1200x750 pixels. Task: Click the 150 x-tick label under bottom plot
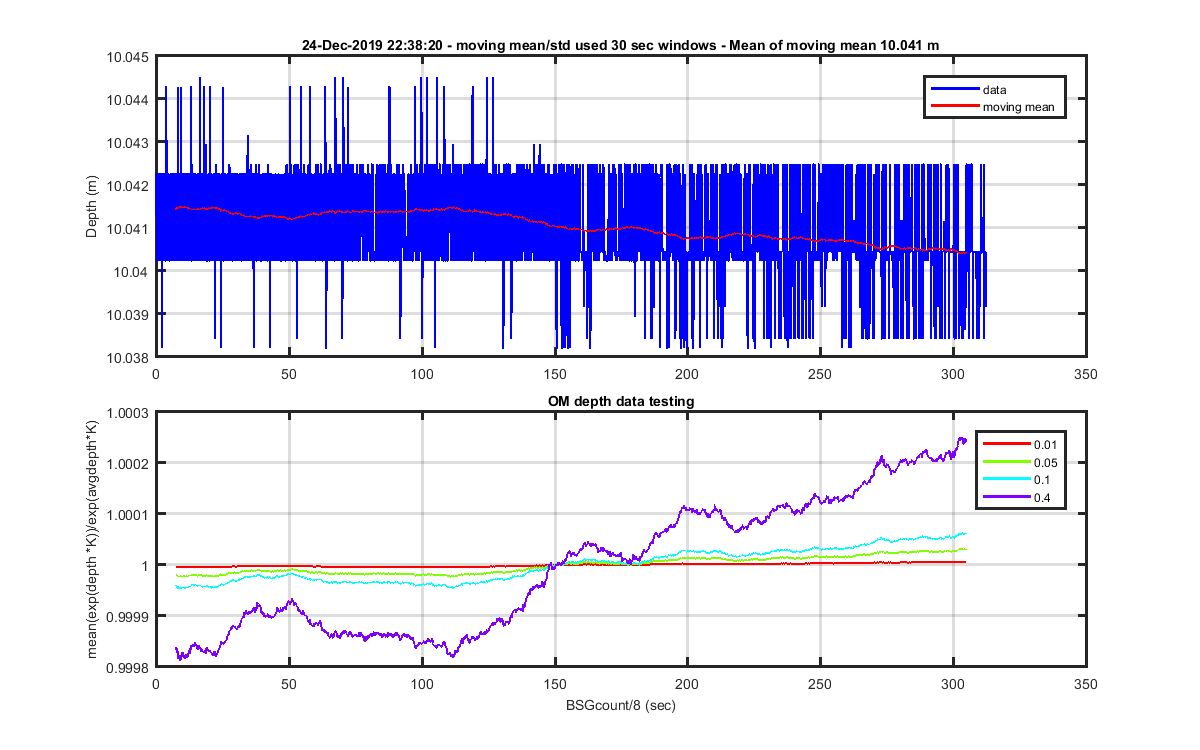point(554,685)
